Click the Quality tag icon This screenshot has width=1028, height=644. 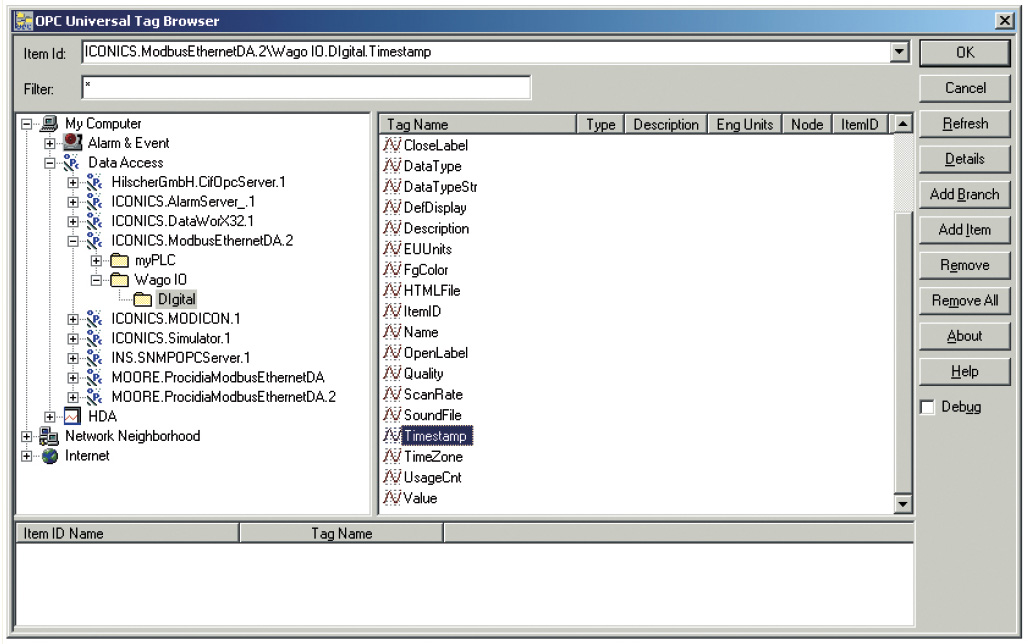(x=392, y=373)
